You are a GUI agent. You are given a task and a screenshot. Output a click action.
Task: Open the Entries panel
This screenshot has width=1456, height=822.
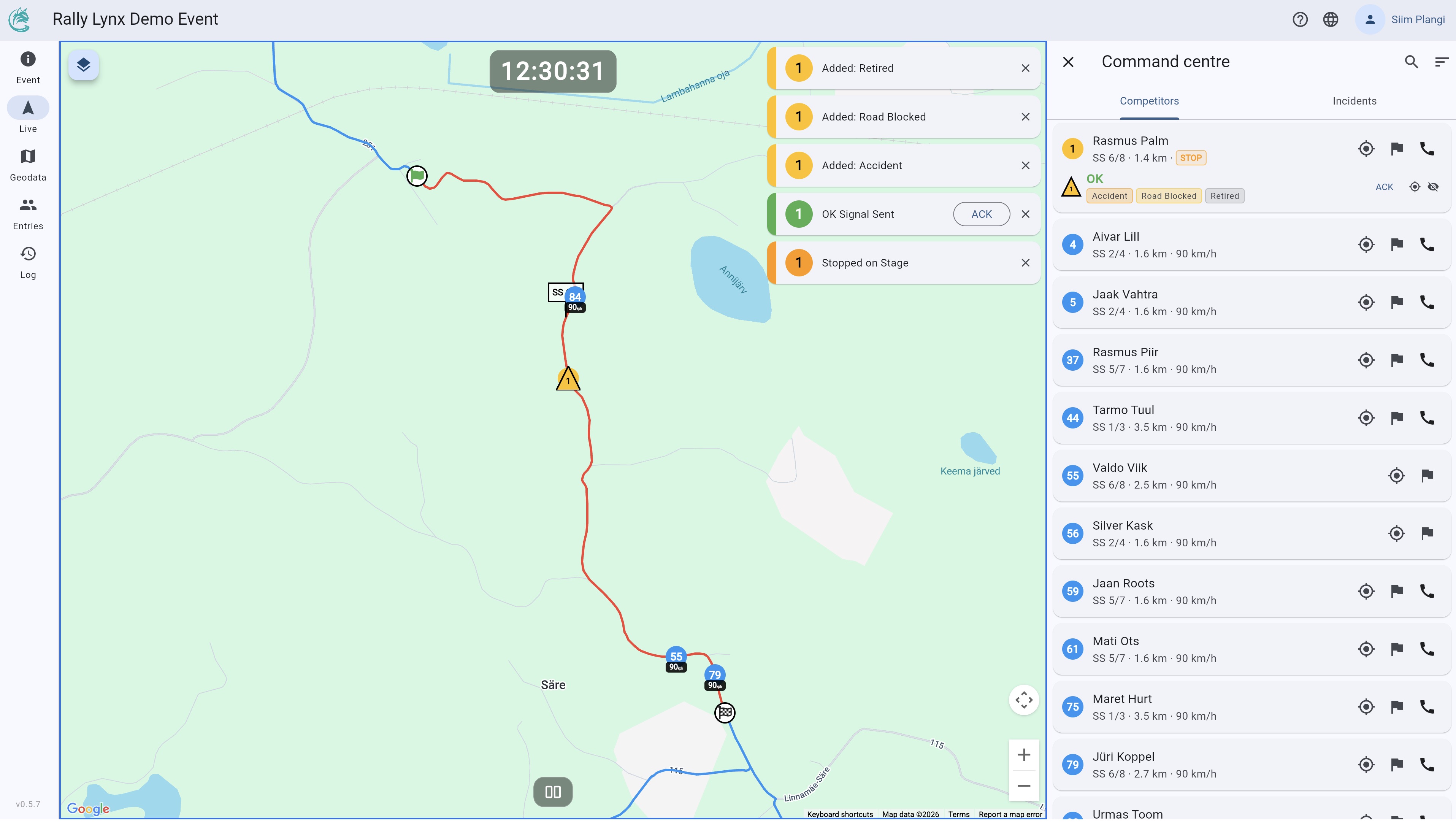27,212
